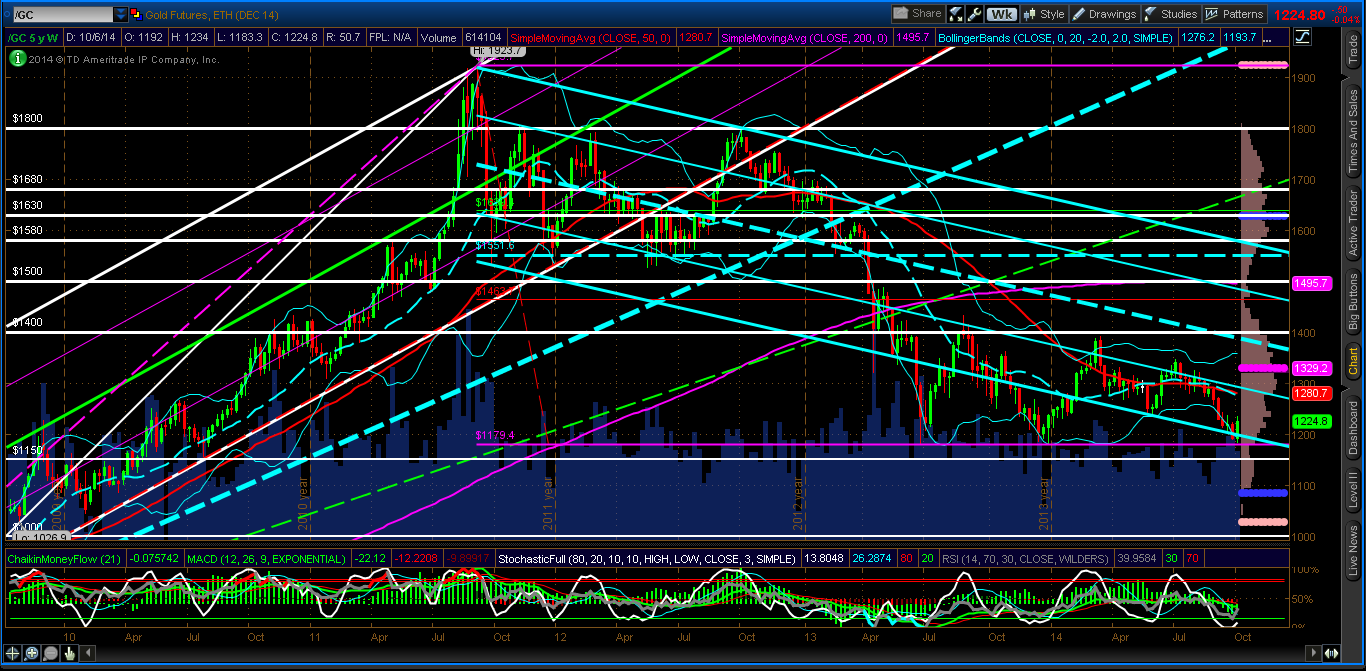Select the crosshair cursor tool icon
The height and width of the screenshot is (671, 1366).
point(12,653)
